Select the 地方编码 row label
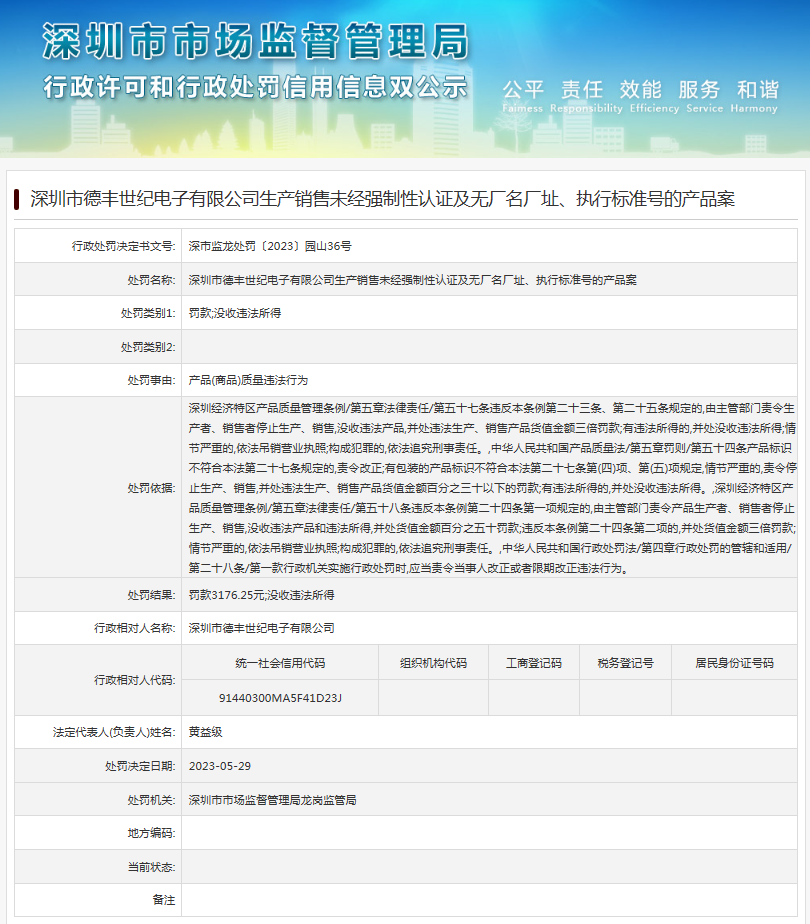The image size is (810, 924). [x=151, y=833]
